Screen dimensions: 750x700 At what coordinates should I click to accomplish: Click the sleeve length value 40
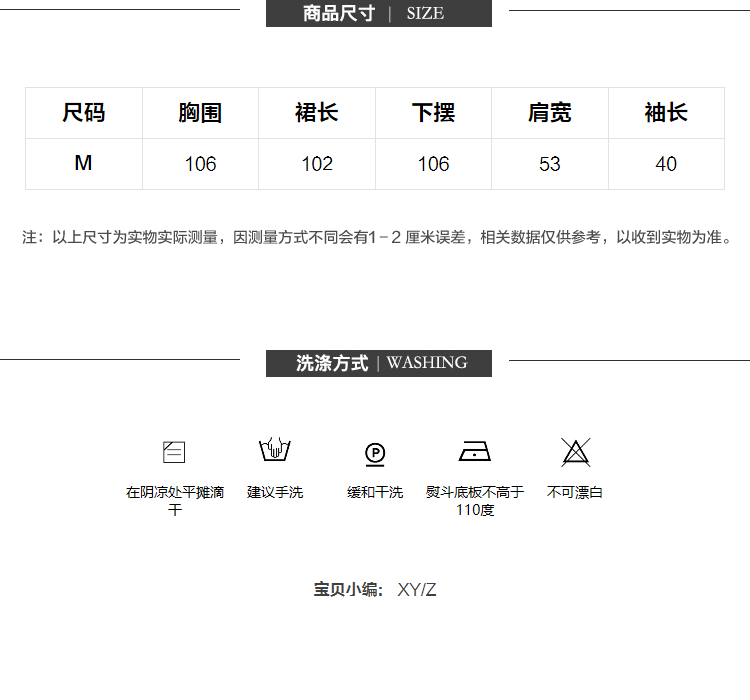[x=666, y=164]
